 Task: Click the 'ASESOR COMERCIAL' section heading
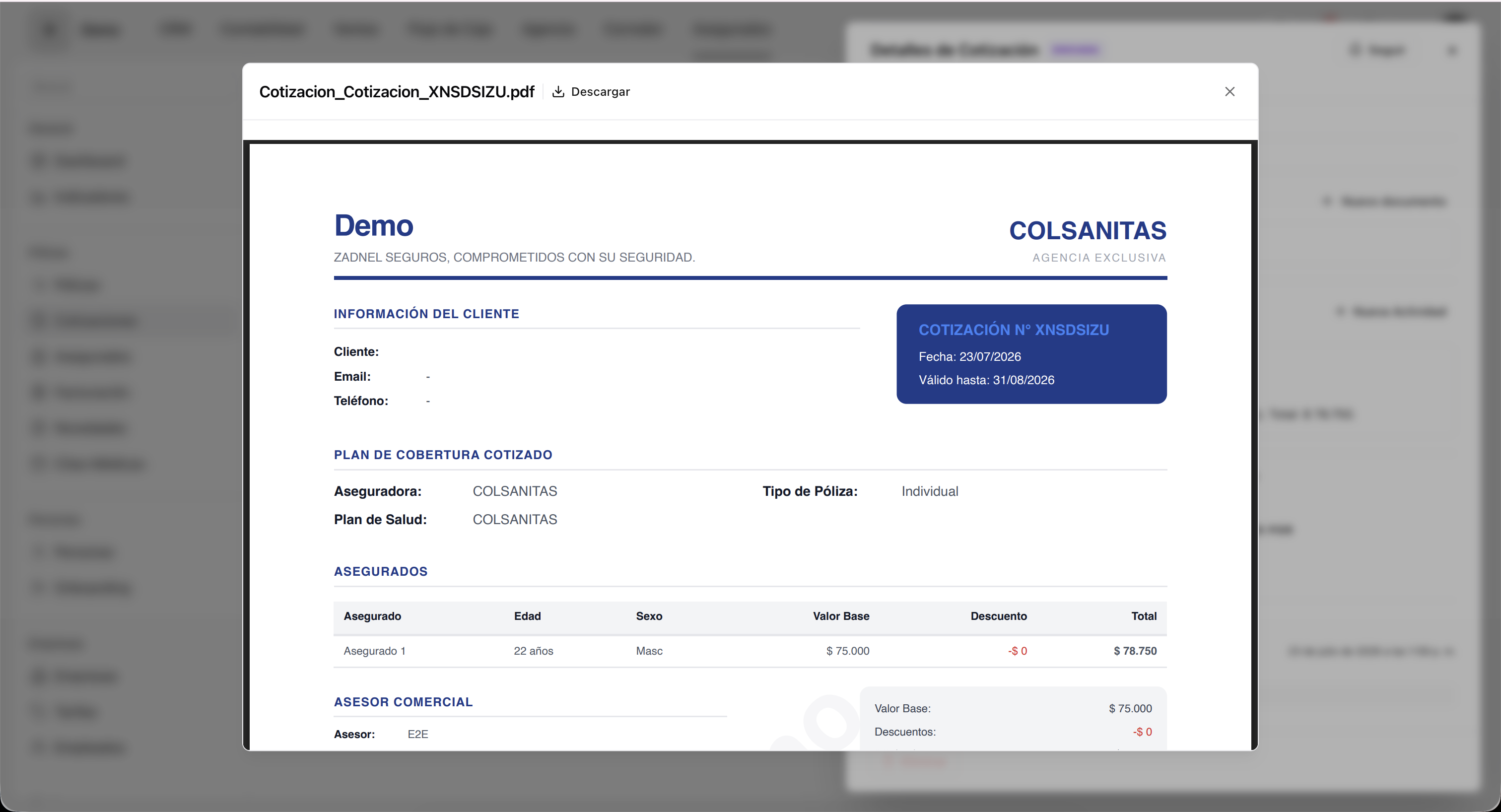pos(403,702)
